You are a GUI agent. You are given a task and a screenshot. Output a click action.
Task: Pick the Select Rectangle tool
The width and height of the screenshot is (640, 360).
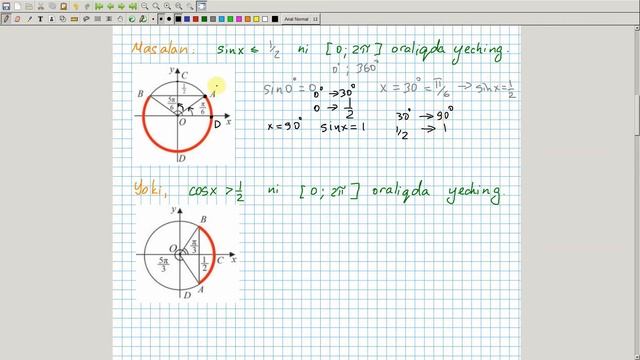98,19
